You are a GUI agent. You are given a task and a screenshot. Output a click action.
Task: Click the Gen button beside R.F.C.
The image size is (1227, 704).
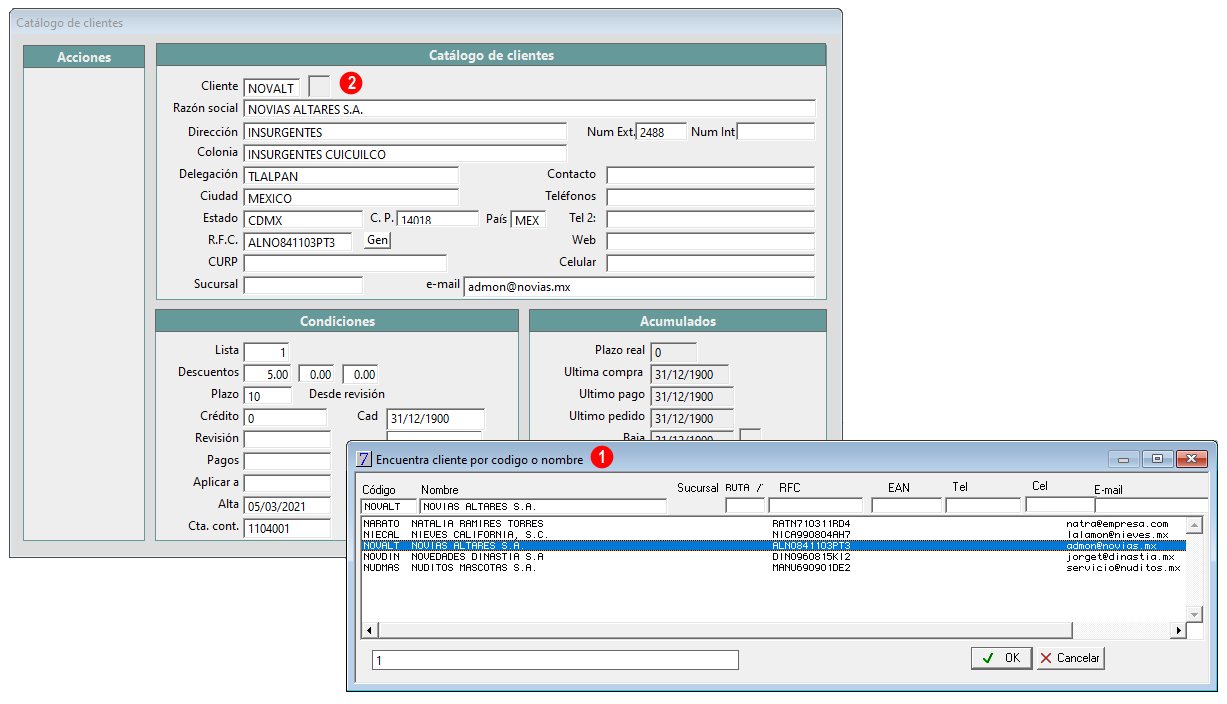point(377,240)
